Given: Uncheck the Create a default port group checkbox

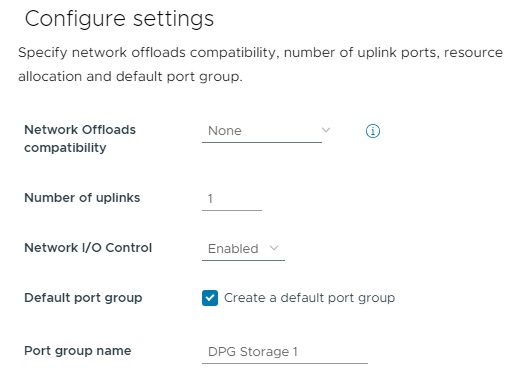Looking at the screenshot, I should (210, 298).
